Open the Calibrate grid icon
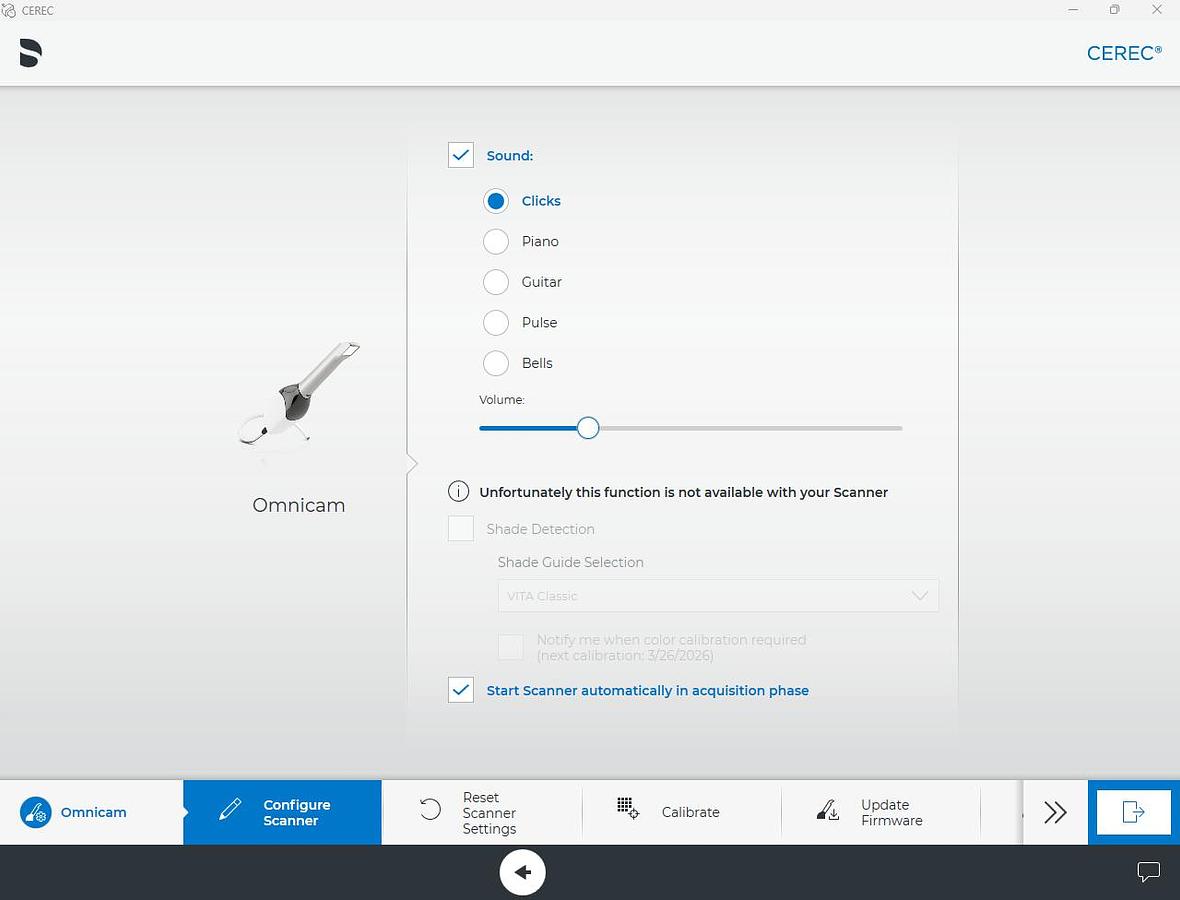The width and height of the screenshot is (1180, 900). [627, 809]
